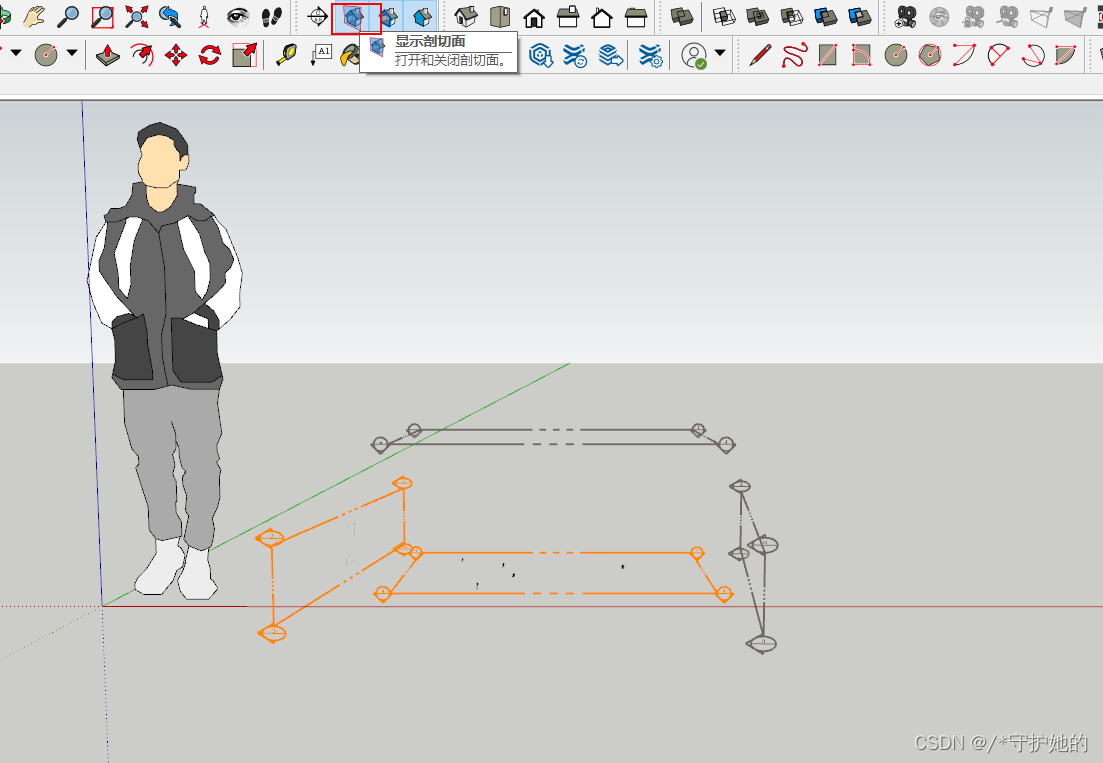Select the Freehand drawing tool
1103x763 pixels.
(x=793, y=55)
